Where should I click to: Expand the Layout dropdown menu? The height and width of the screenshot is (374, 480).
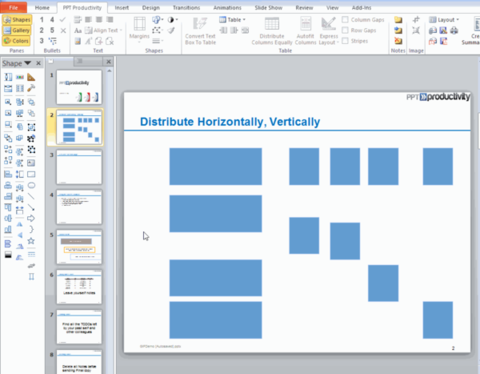point(444,20)
